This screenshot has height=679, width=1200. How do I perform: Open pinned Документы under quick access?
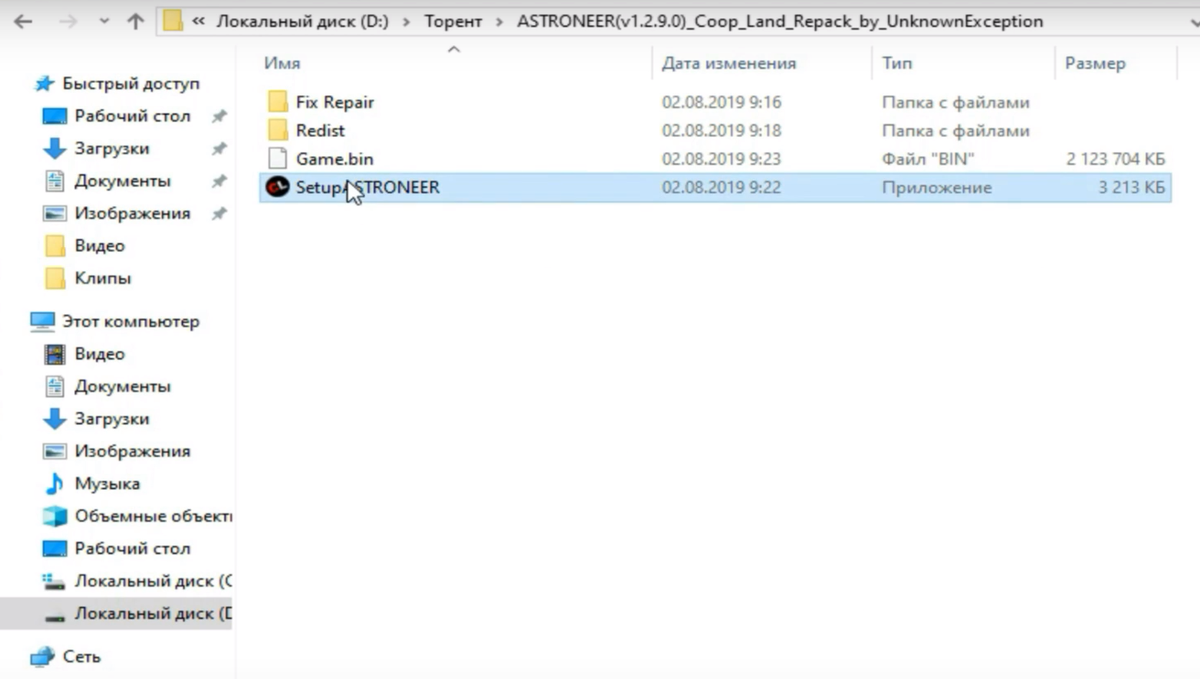(123, 181)
